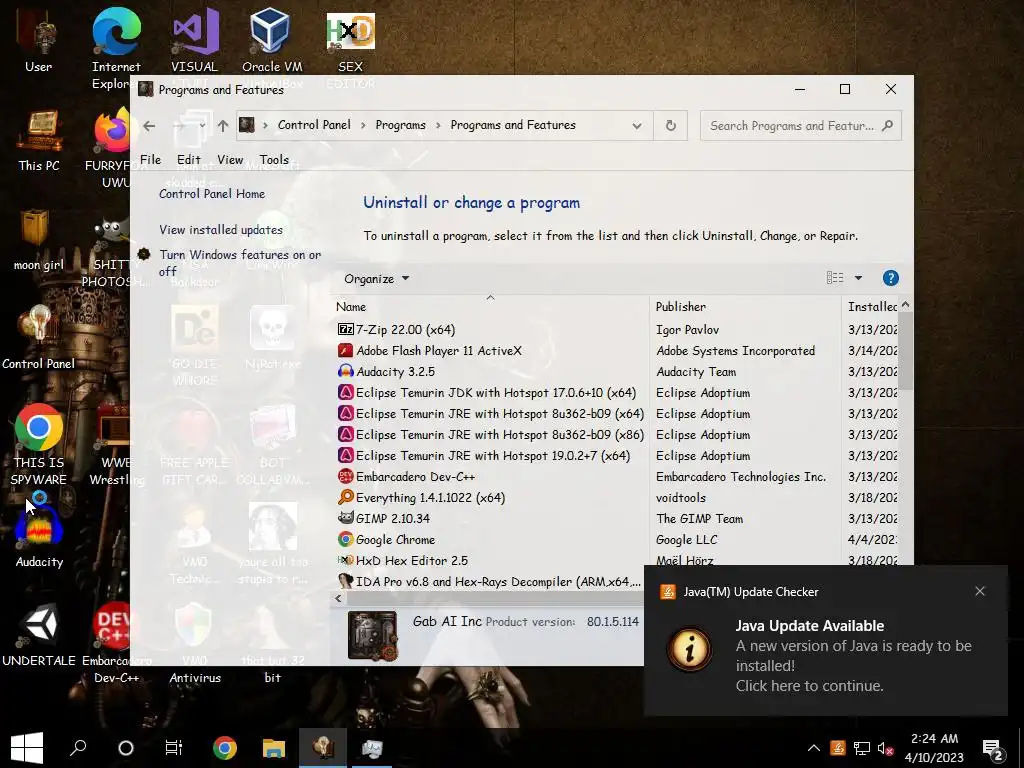Open This PC desktop icon
Viewport: 1024px width, 768px height.
click(x=39, y=140)
